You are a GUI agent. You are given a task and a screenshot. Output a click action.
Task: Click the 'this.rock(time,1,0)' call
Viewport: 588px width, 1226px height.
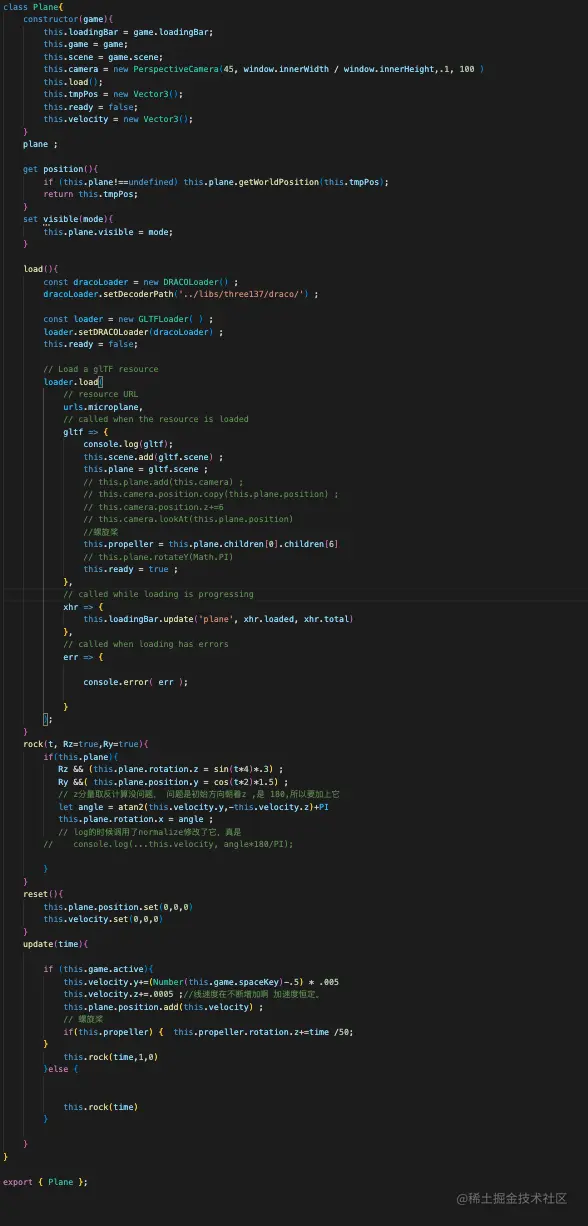[x=111, y=1057]
